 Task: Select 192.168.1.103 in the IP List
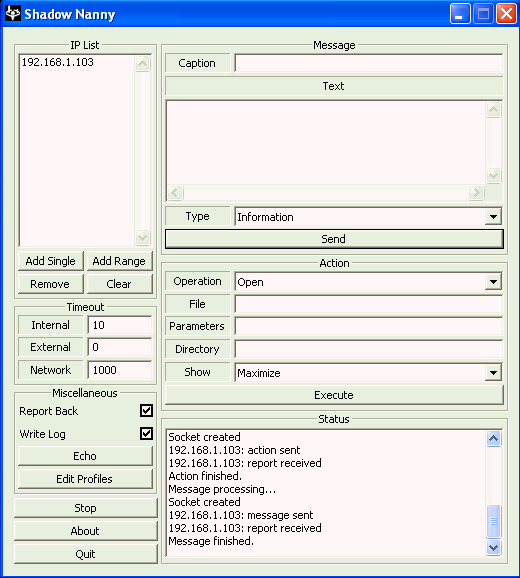(58, 62)
